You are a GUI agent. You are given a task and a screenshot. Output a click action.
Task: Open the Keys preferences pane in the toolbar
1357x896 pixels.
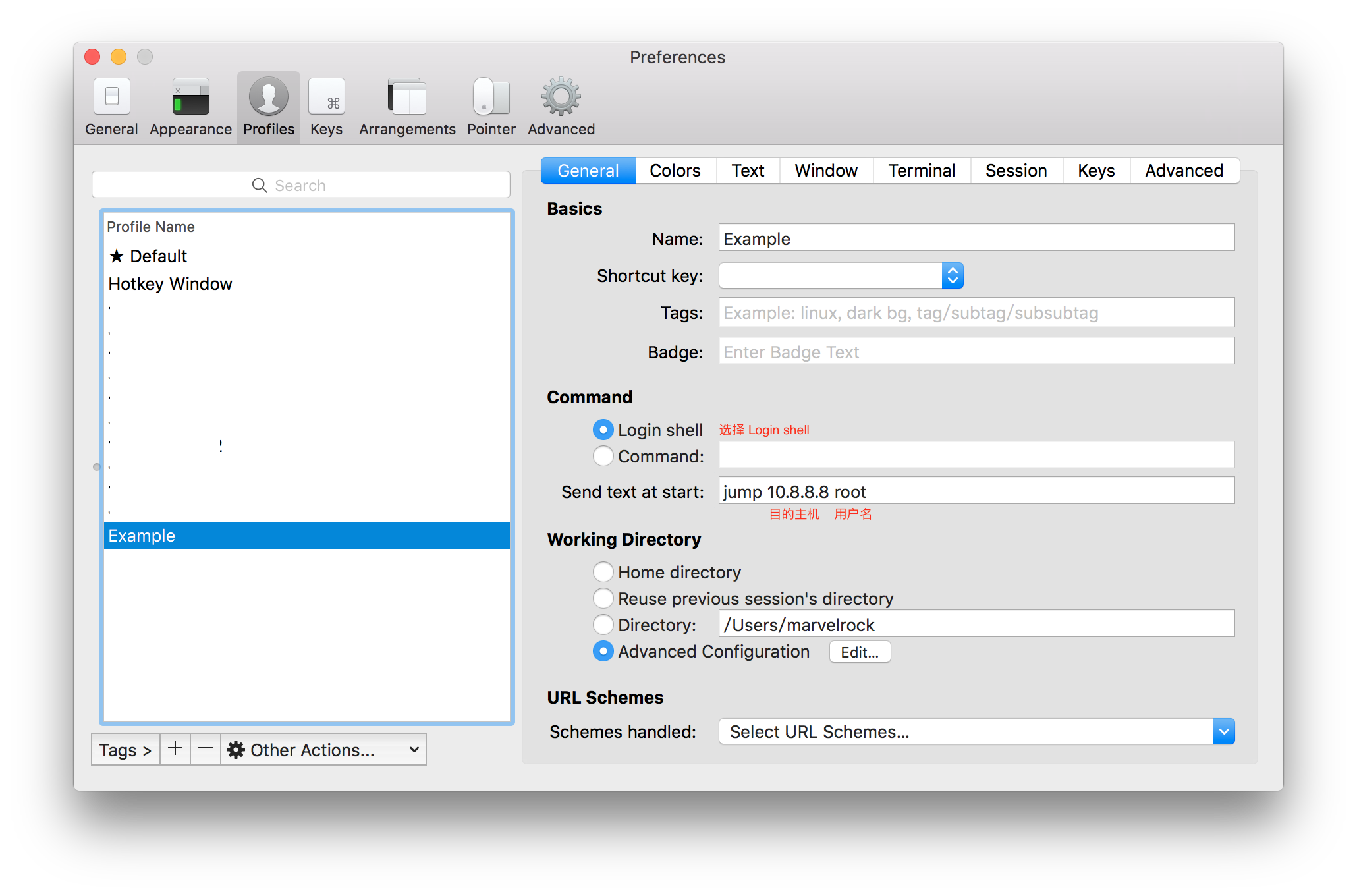click(x=327, y=107)
